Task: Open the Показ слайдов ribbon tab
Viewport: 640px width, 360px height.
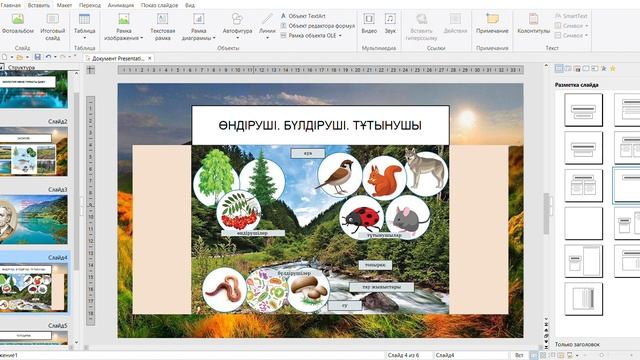Action: [160, 5]
